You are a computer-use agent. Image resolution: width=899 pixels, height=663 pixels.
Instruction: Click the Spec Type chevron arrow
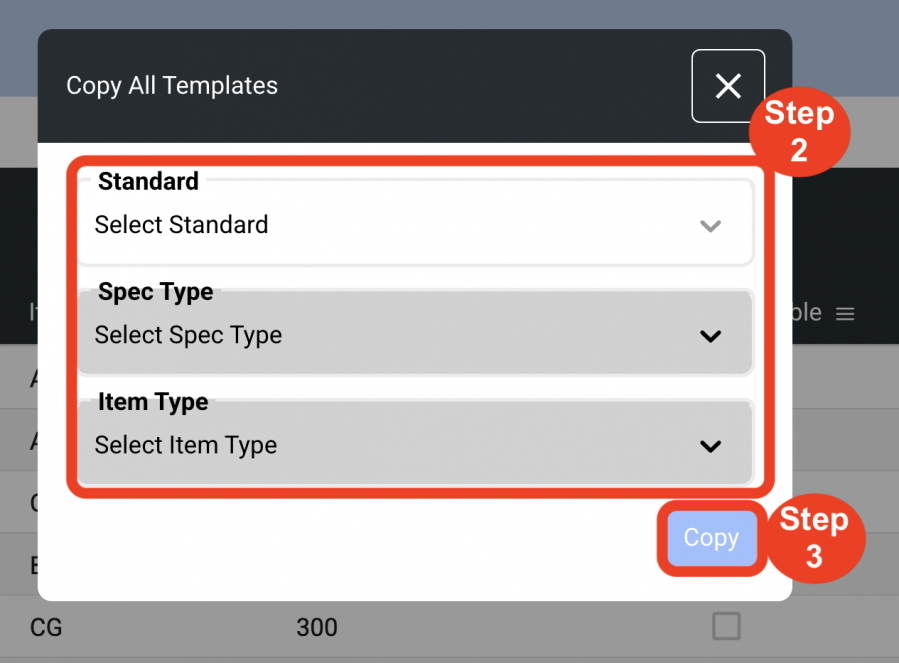tap(710, 336)
